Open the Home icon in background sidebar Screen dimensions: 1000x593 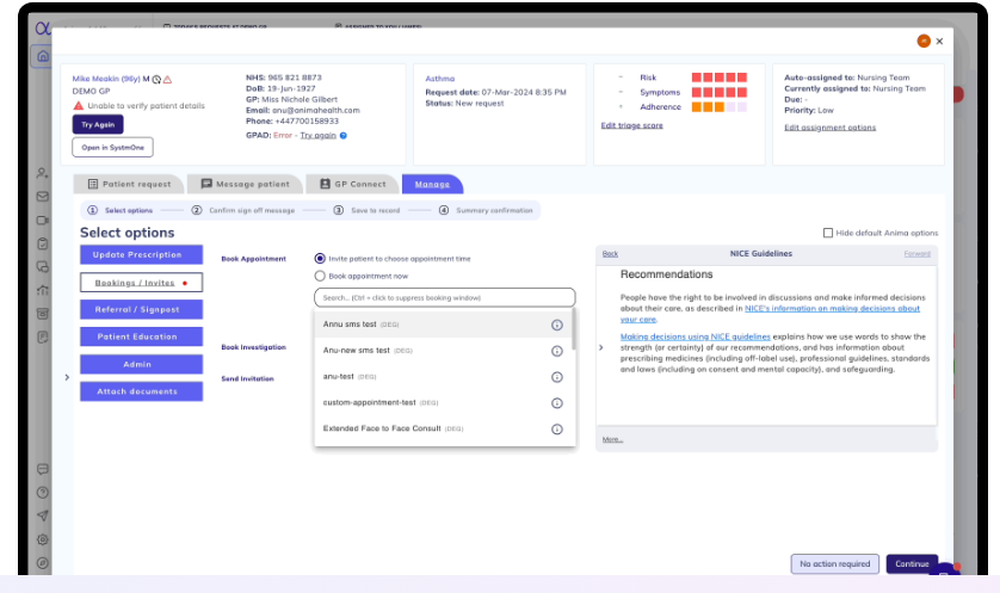[42, 56]
